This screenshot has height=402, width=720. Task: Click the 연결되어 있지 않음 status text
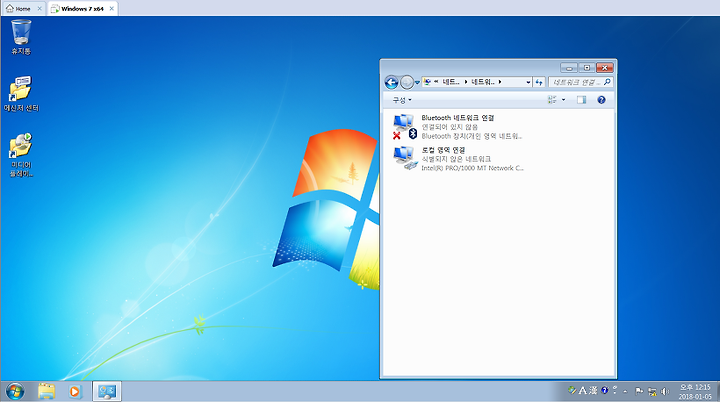pos(450,127)
